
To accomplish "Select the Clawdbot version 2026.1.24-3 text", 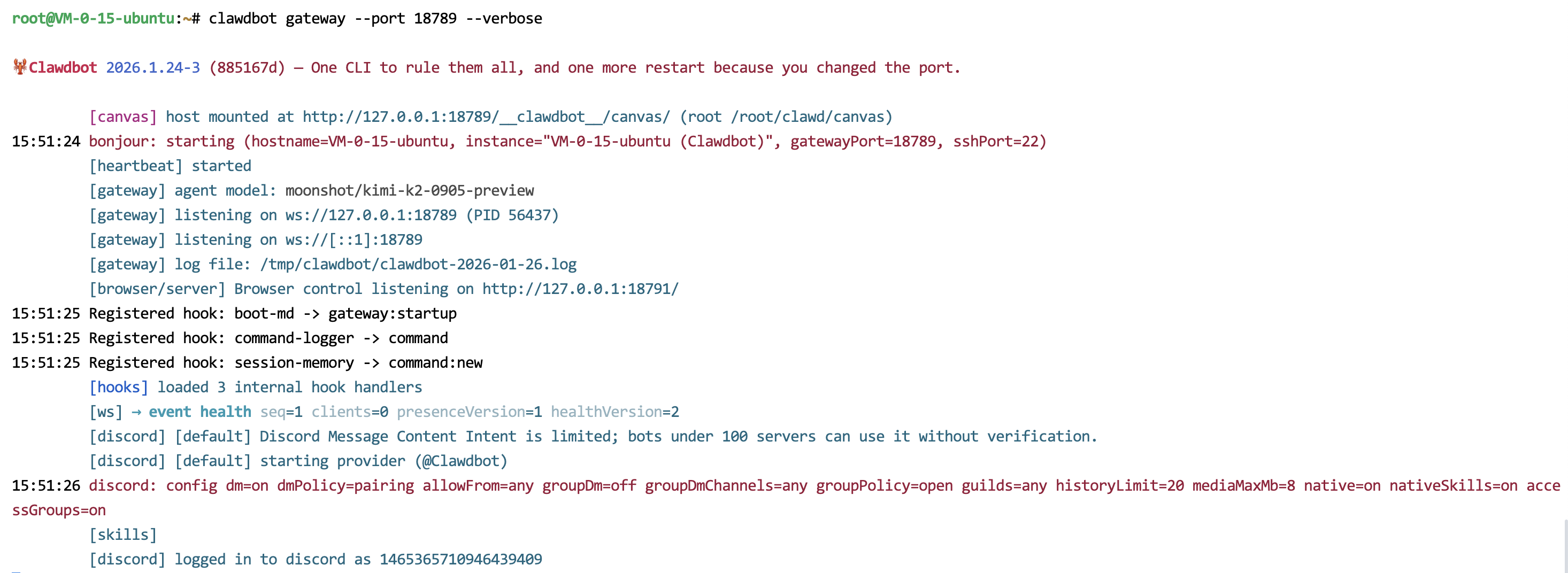I will (x=153, y=67).
